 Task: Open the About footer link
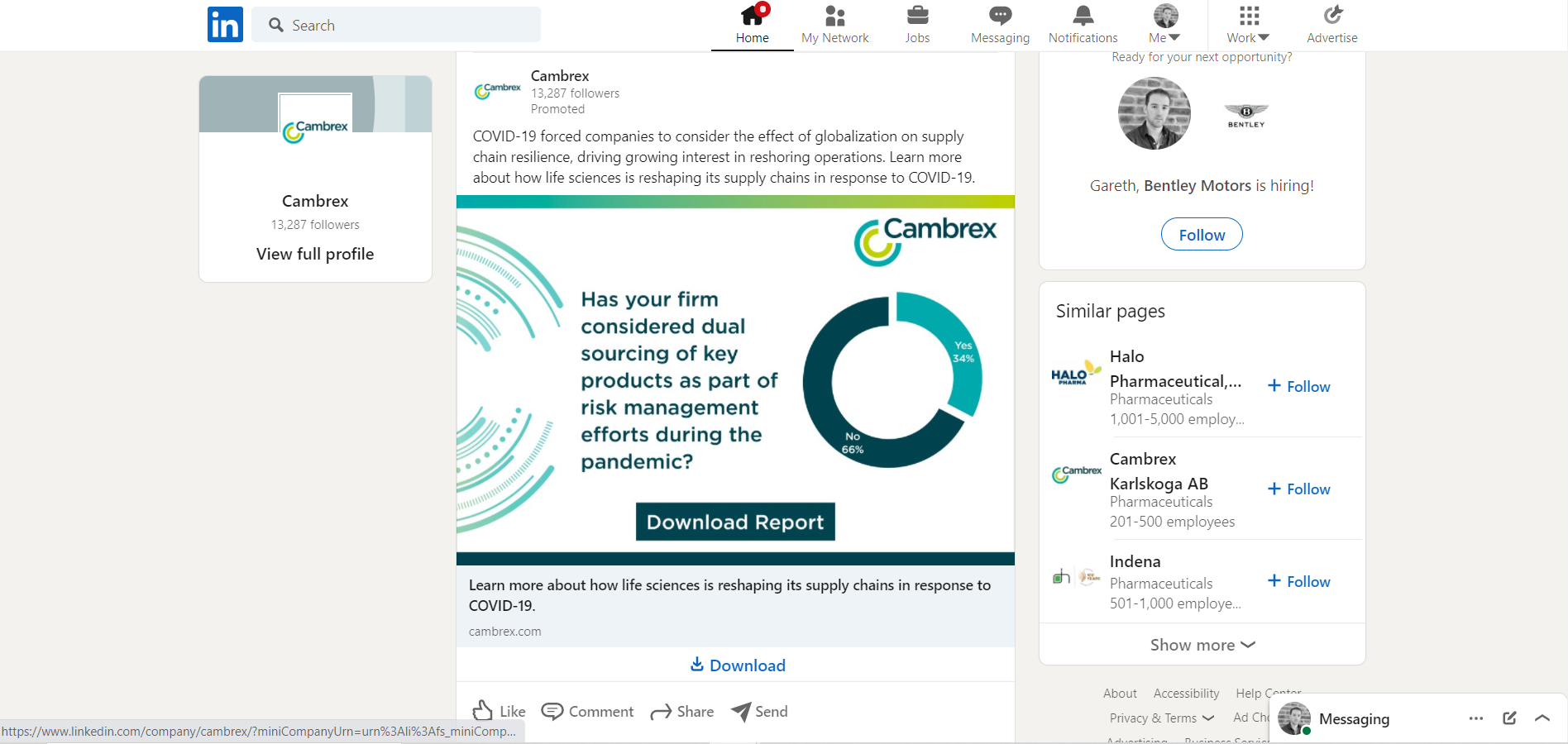click(x=1120, y=694)
